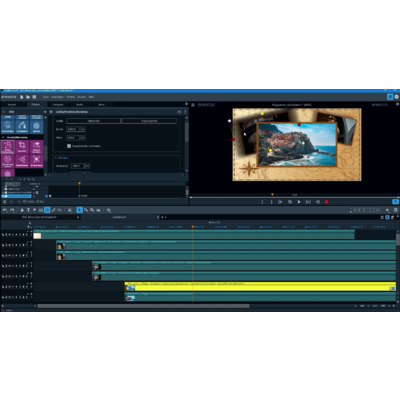Select the yellow highlighted clip on the timeline
400x400 pixels.
point(260,287)
